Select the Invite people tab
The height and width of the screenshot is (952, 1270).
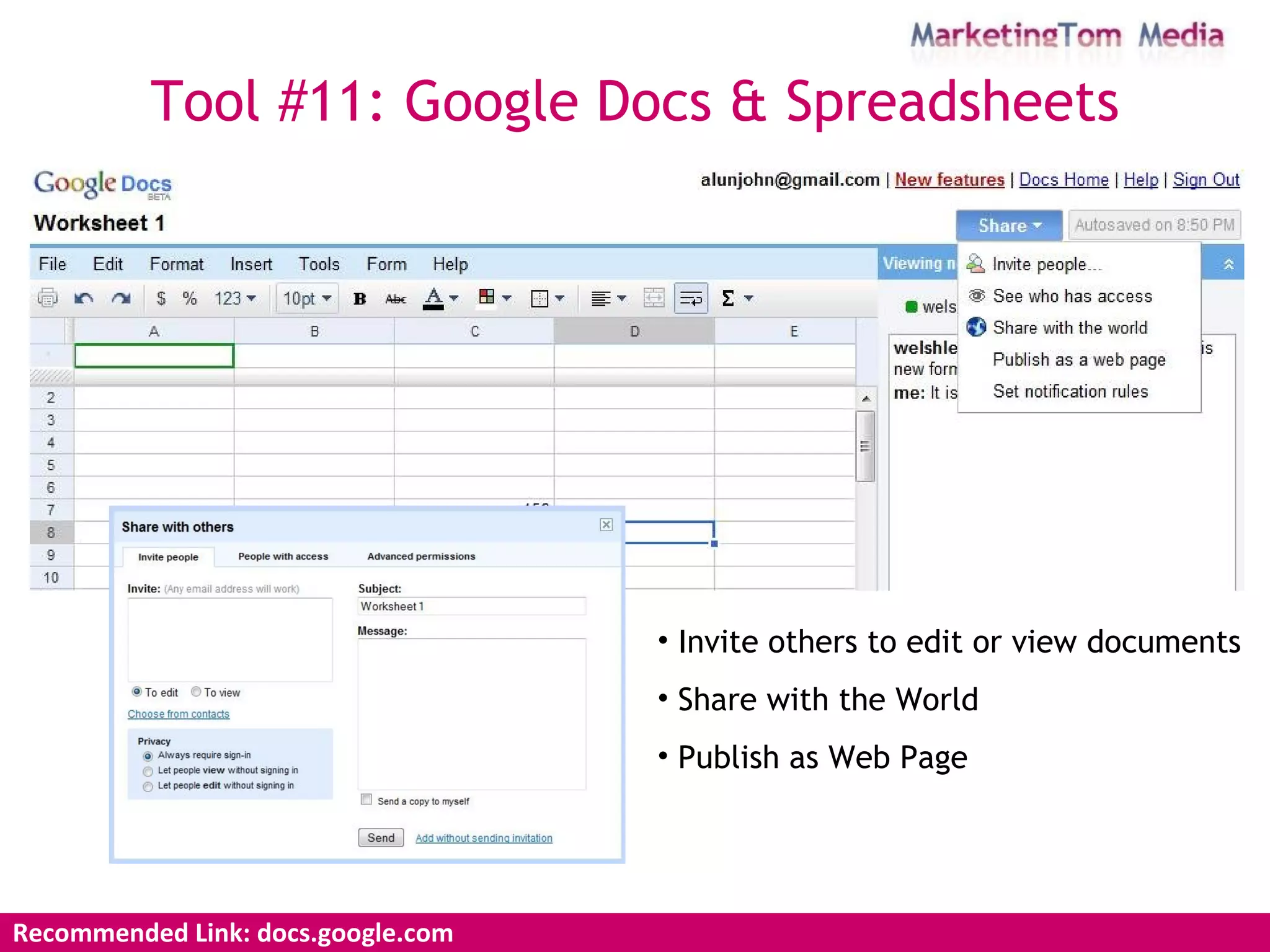click(168, 557)
